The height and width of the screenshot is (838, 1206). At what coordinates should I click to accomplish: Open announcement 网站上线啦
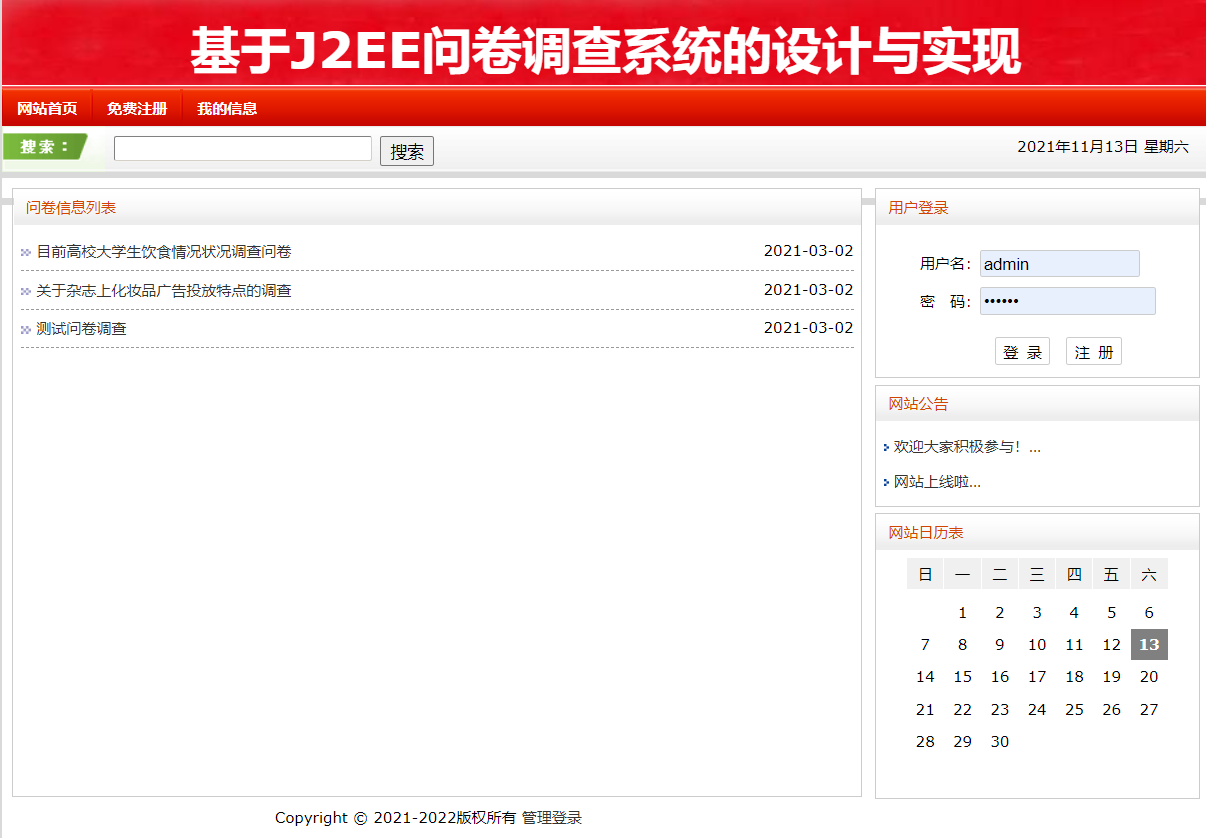pyautogui.click(x=937, y=482)
